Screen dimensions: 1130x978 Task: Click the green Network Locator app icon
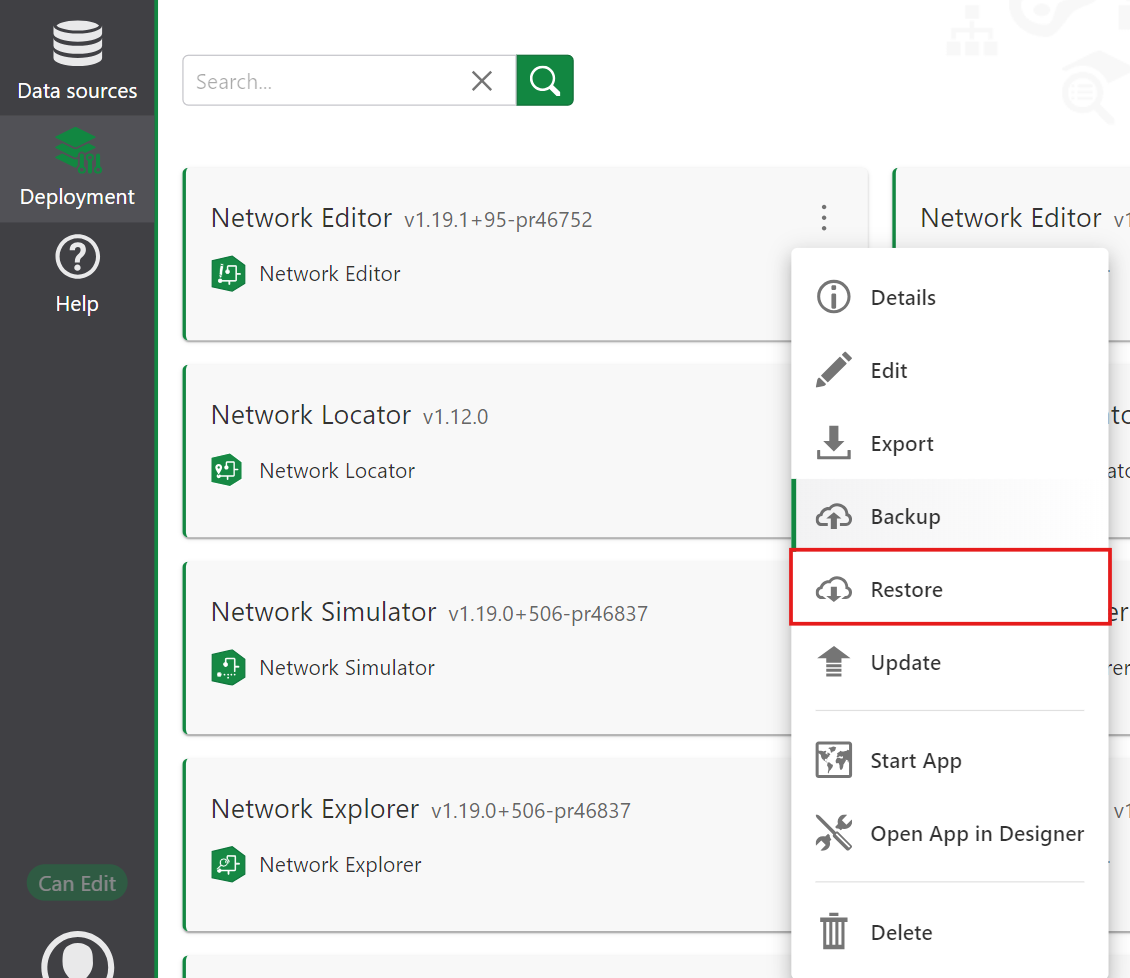pos(227,470)
